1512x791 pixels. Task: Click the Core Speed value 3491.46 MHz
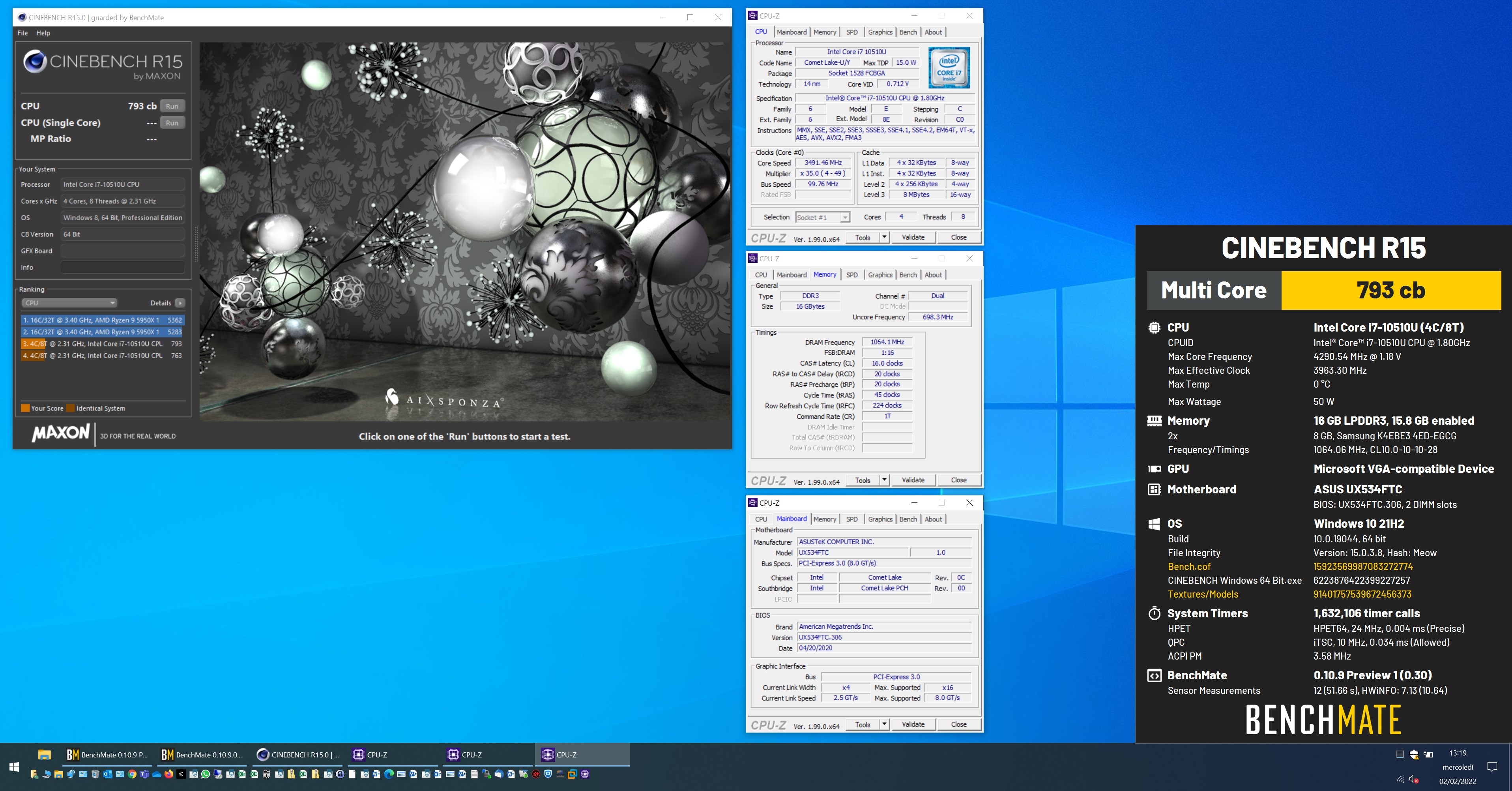pyautogui.click(x=823, y=163)
